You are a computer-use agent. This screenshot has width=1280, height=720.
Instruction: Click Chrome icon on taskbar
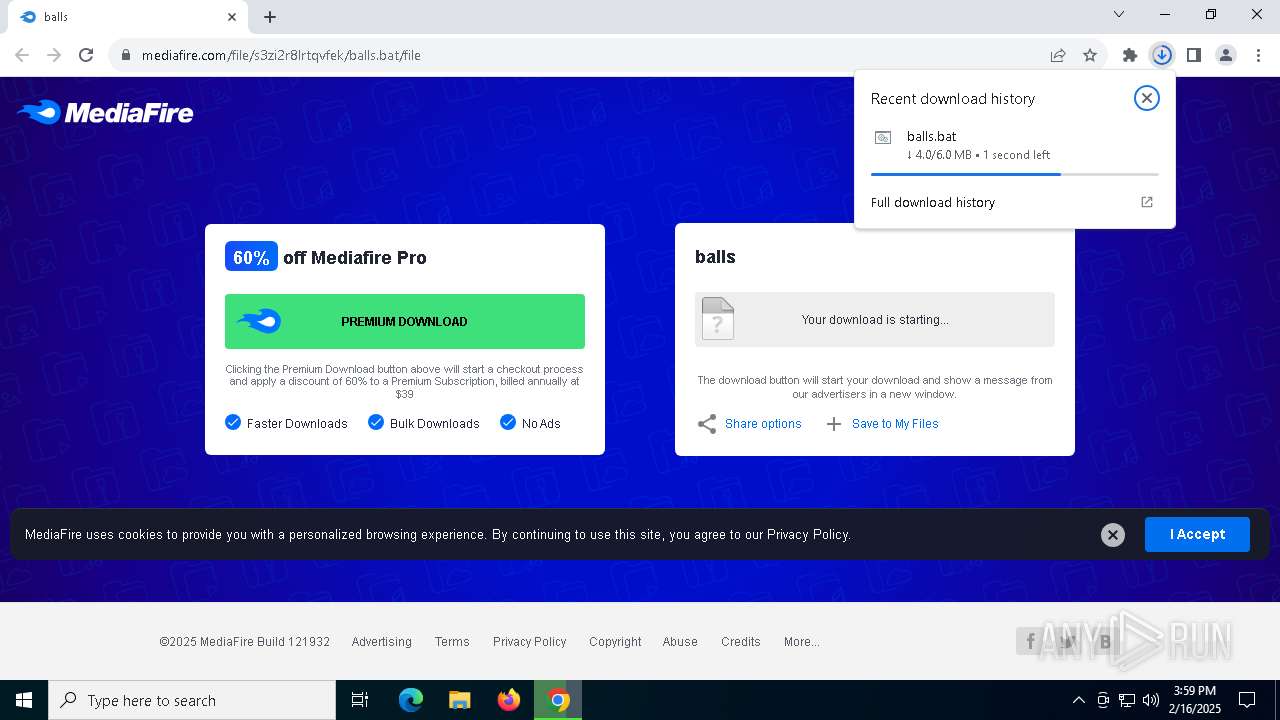tap(558, 700)
